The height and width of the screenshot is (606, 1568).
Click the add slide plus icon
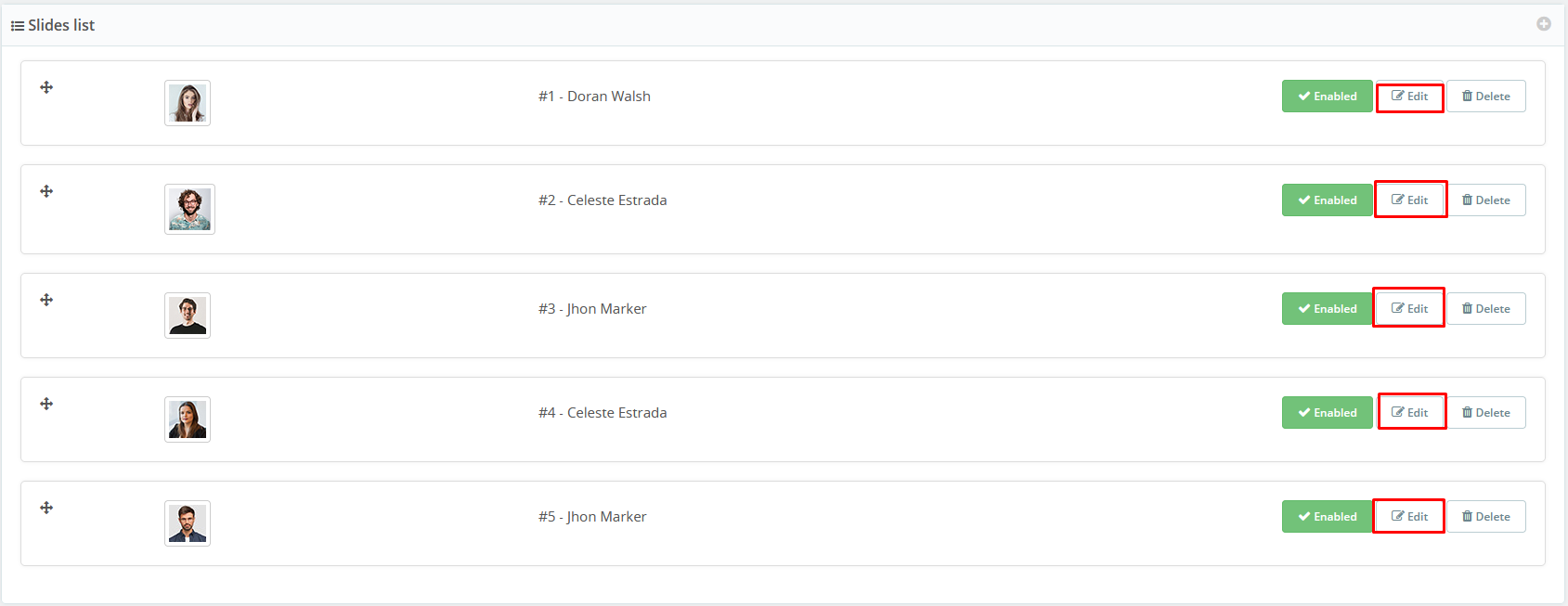[x=1543, y=24]
